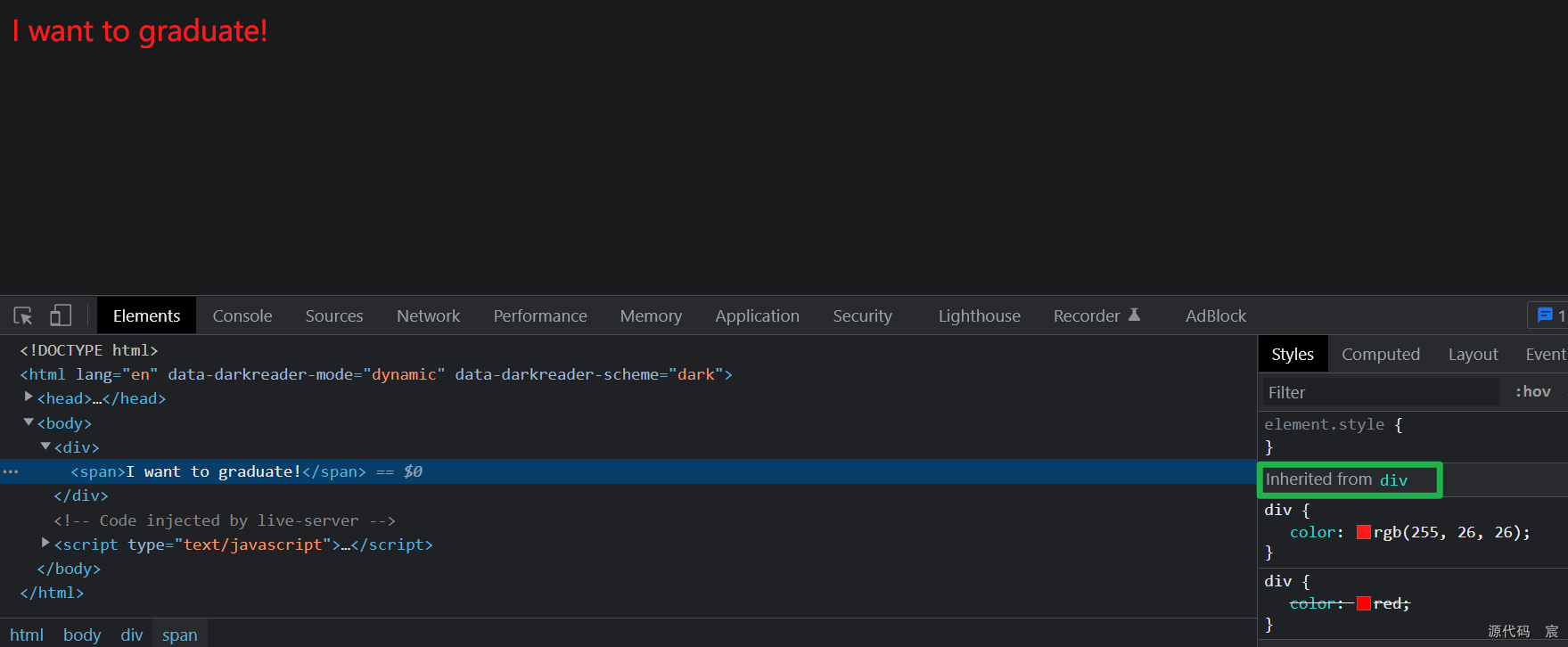This screenshot has width=1568, height=647.
Task: Open the Recorder tab
Action: pyautogui.click(x=1087, y=316)
